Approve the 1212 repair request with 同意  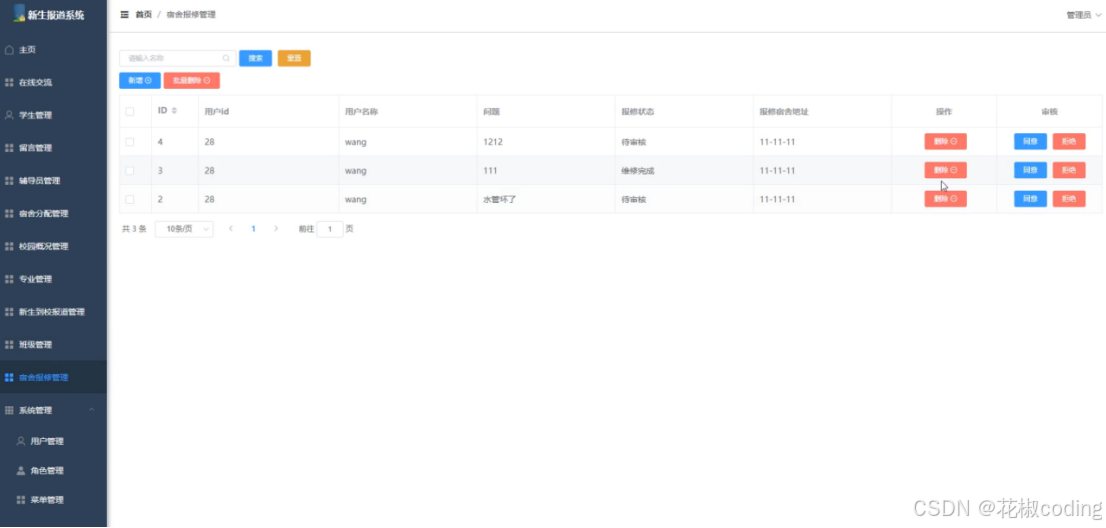pyautogui.click(x=1031, y=141)
